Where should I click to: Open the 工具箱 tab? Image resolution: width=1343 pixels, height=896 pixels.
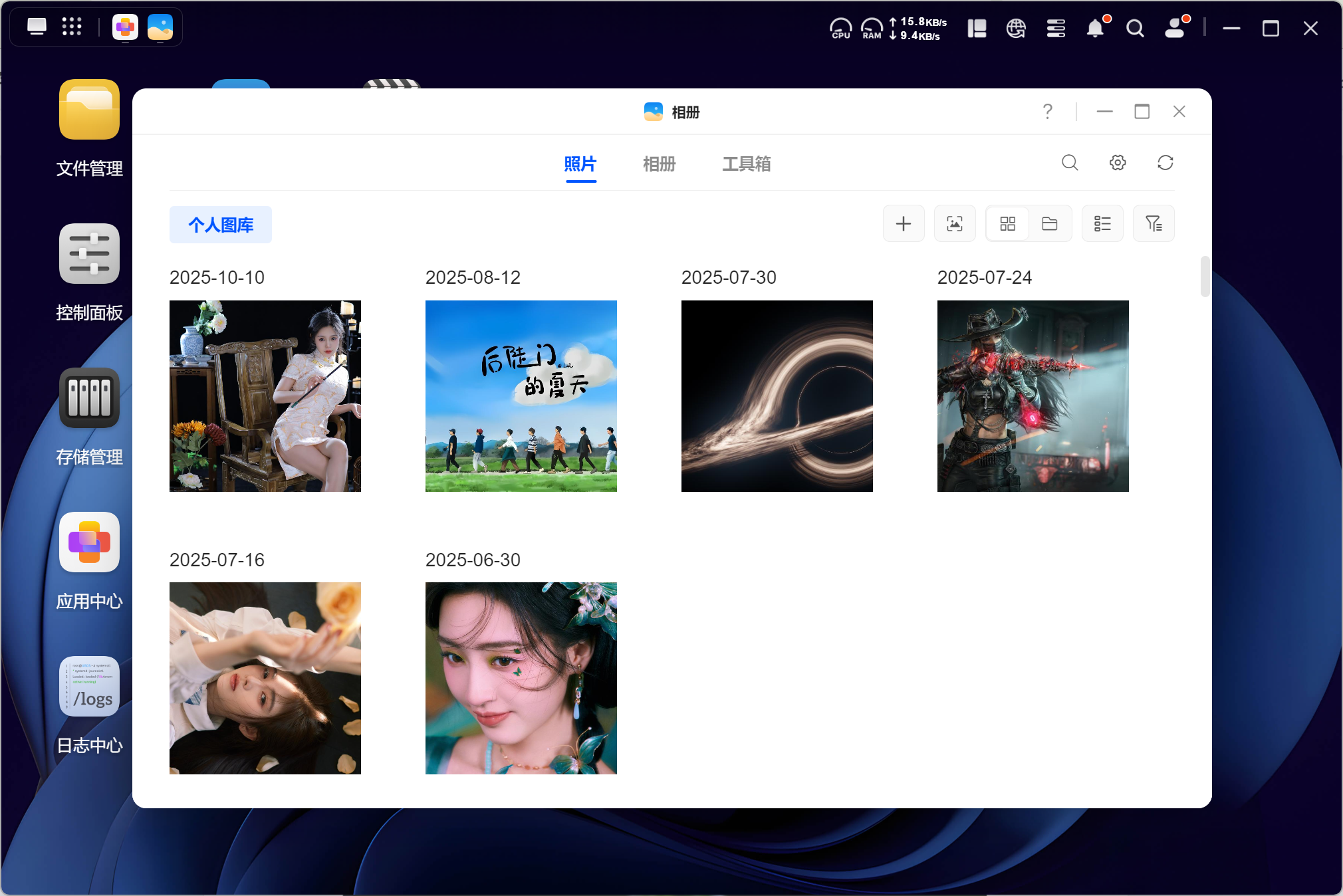746,164
